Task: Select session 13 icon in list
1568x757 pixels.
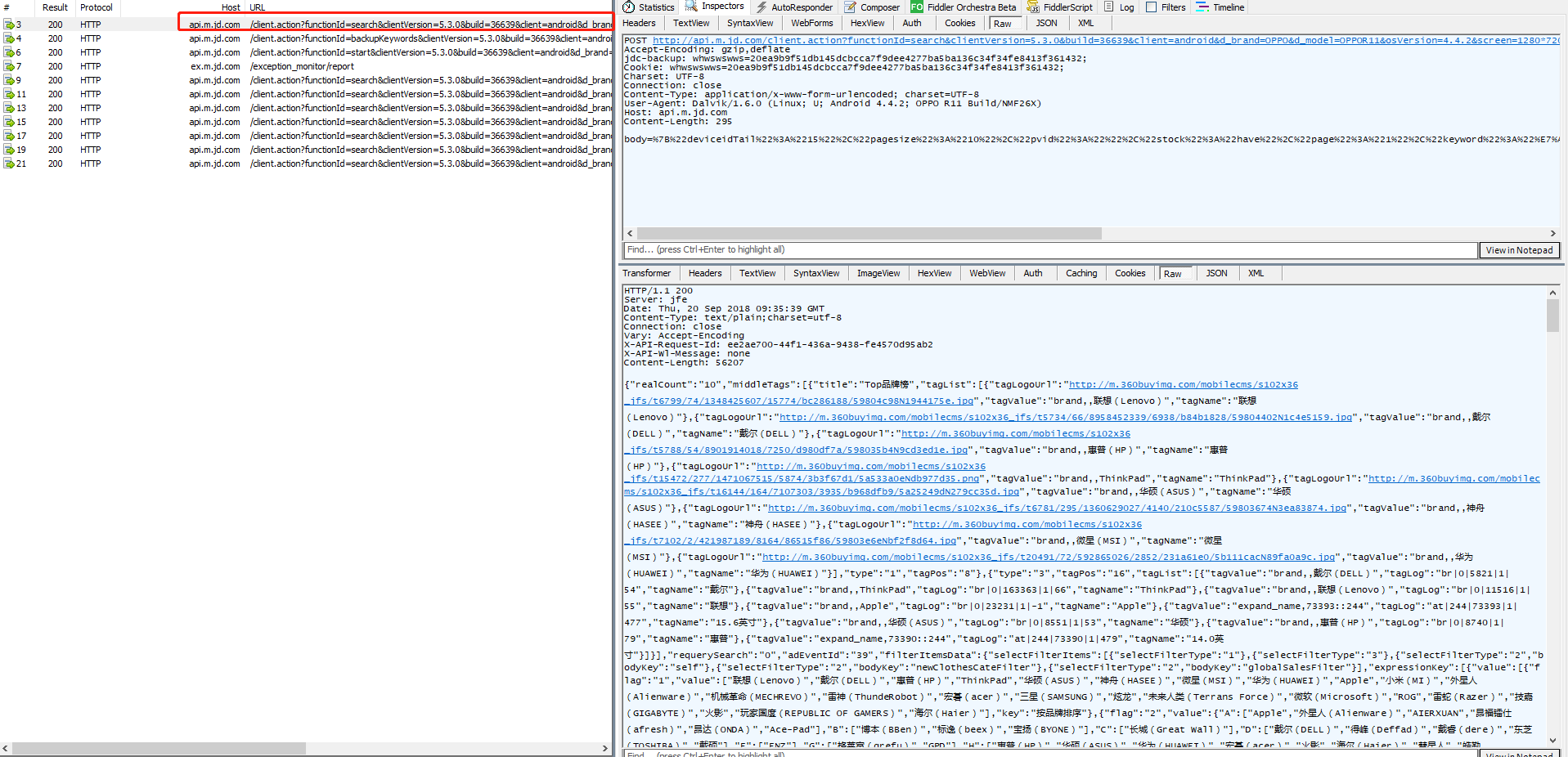Action: click(x=9, y=108)
